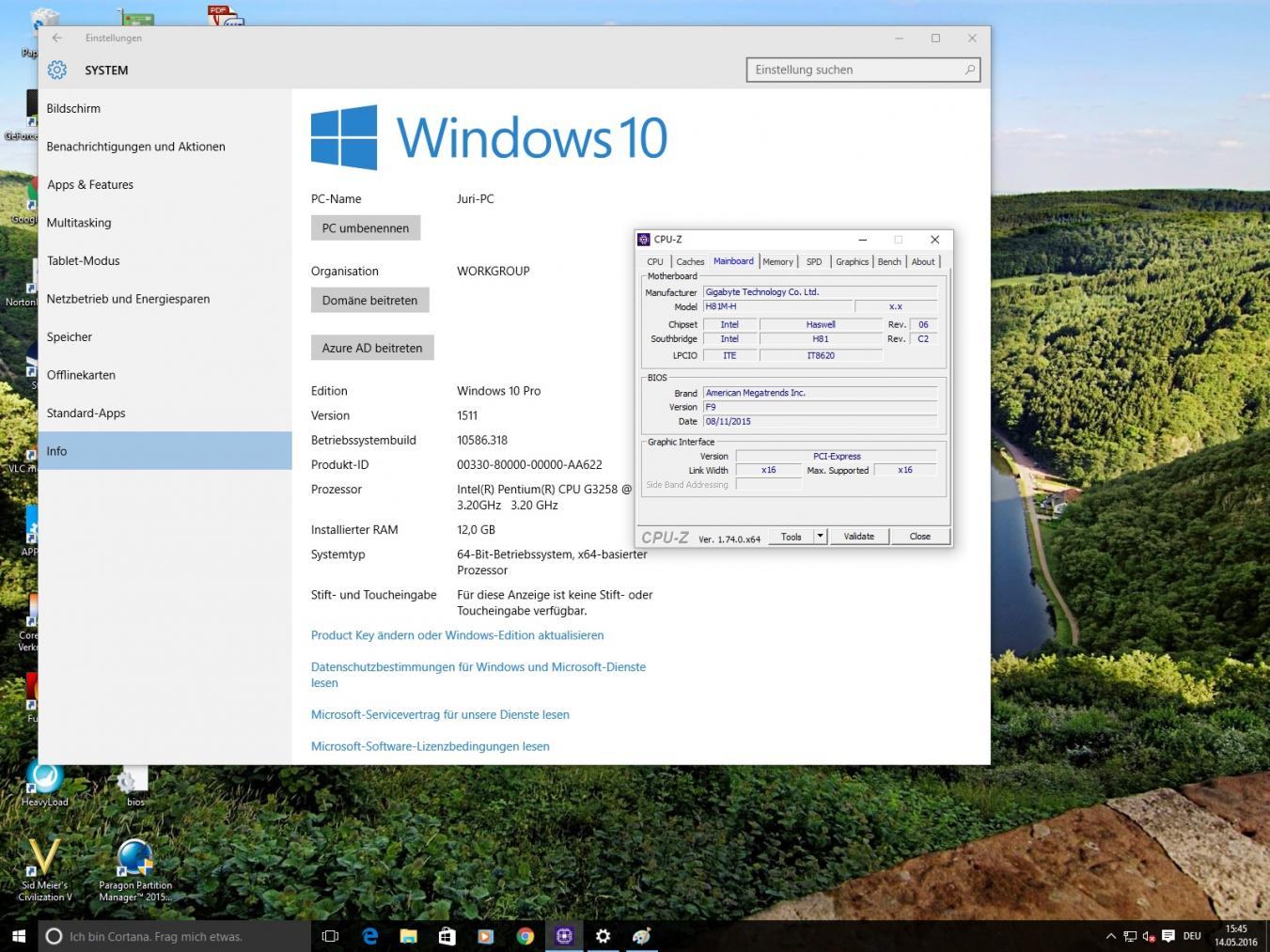Open Sid Meier's Civilization V shortcut
1270x952 pixels.
pos(44,870)
